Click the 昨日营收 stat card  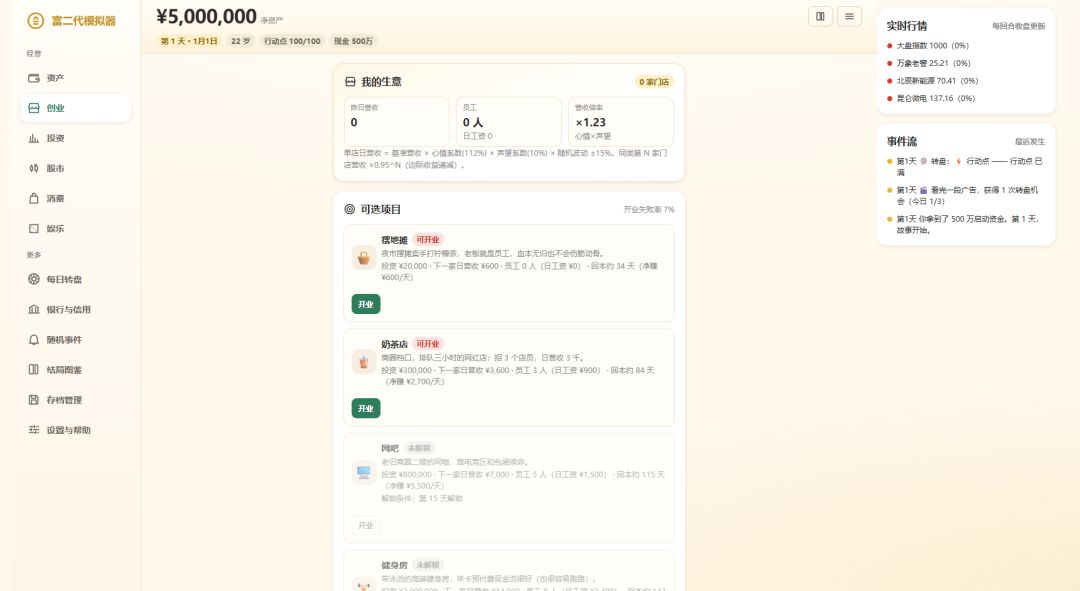(x=397, y=121)
